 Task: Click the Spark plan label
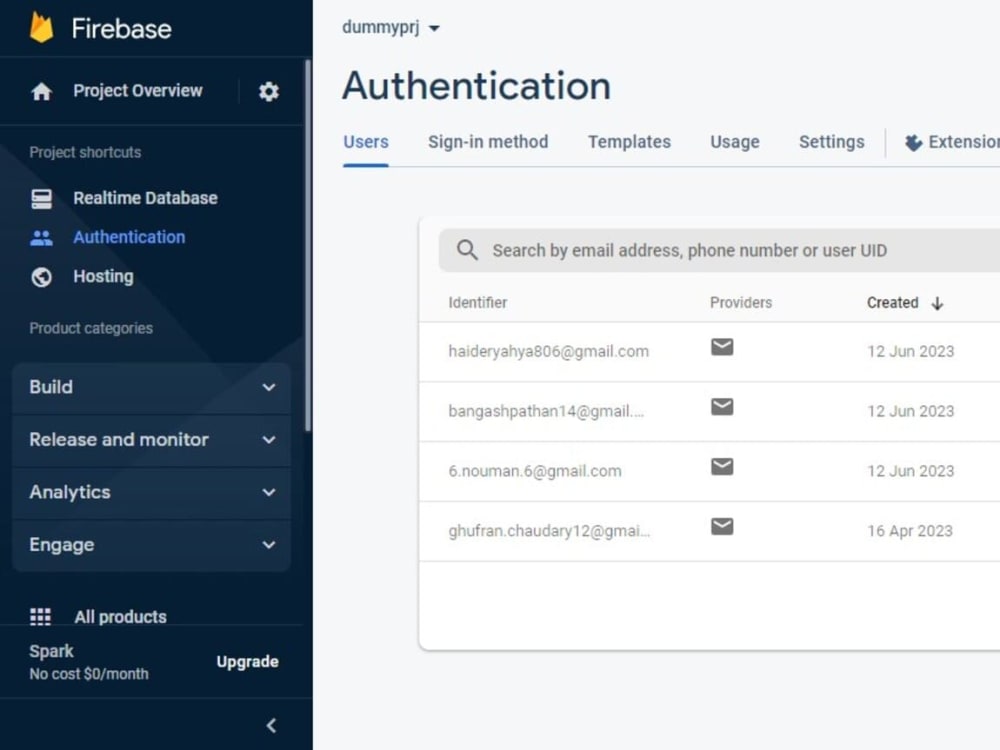pos(51,651)
